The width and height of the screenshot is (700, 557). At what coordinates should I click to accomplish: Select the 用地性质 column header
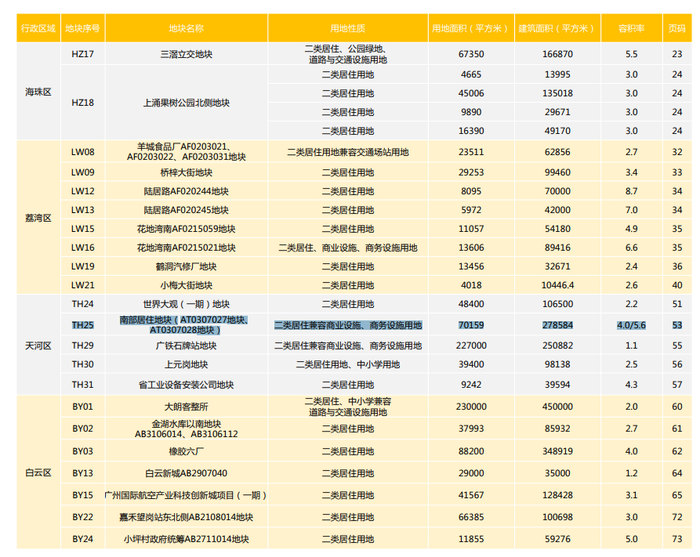348,28
